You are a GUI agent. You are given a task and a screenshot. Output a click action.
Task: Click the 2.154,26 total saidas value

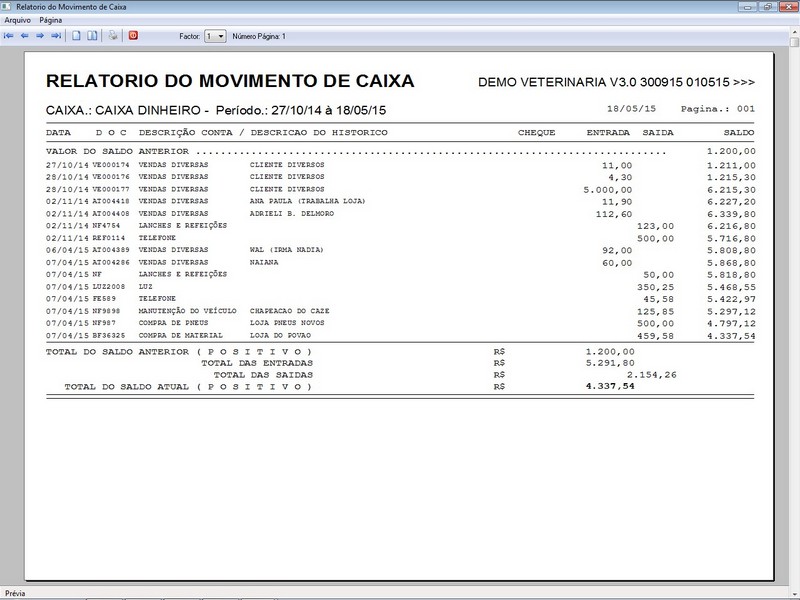[652, 375]
